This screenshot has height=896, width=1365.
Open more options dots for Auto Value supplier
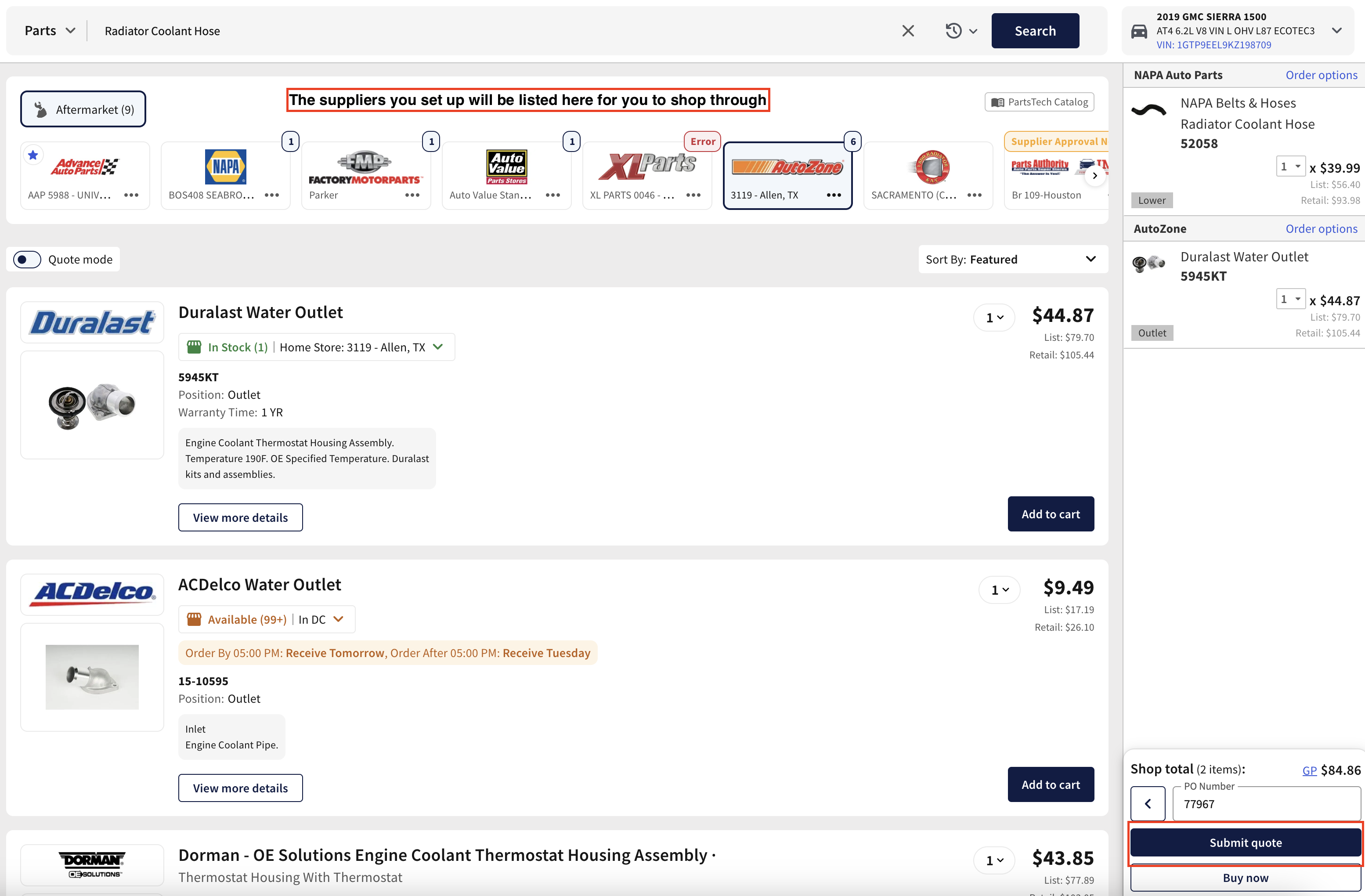click(x=553, y=195)
